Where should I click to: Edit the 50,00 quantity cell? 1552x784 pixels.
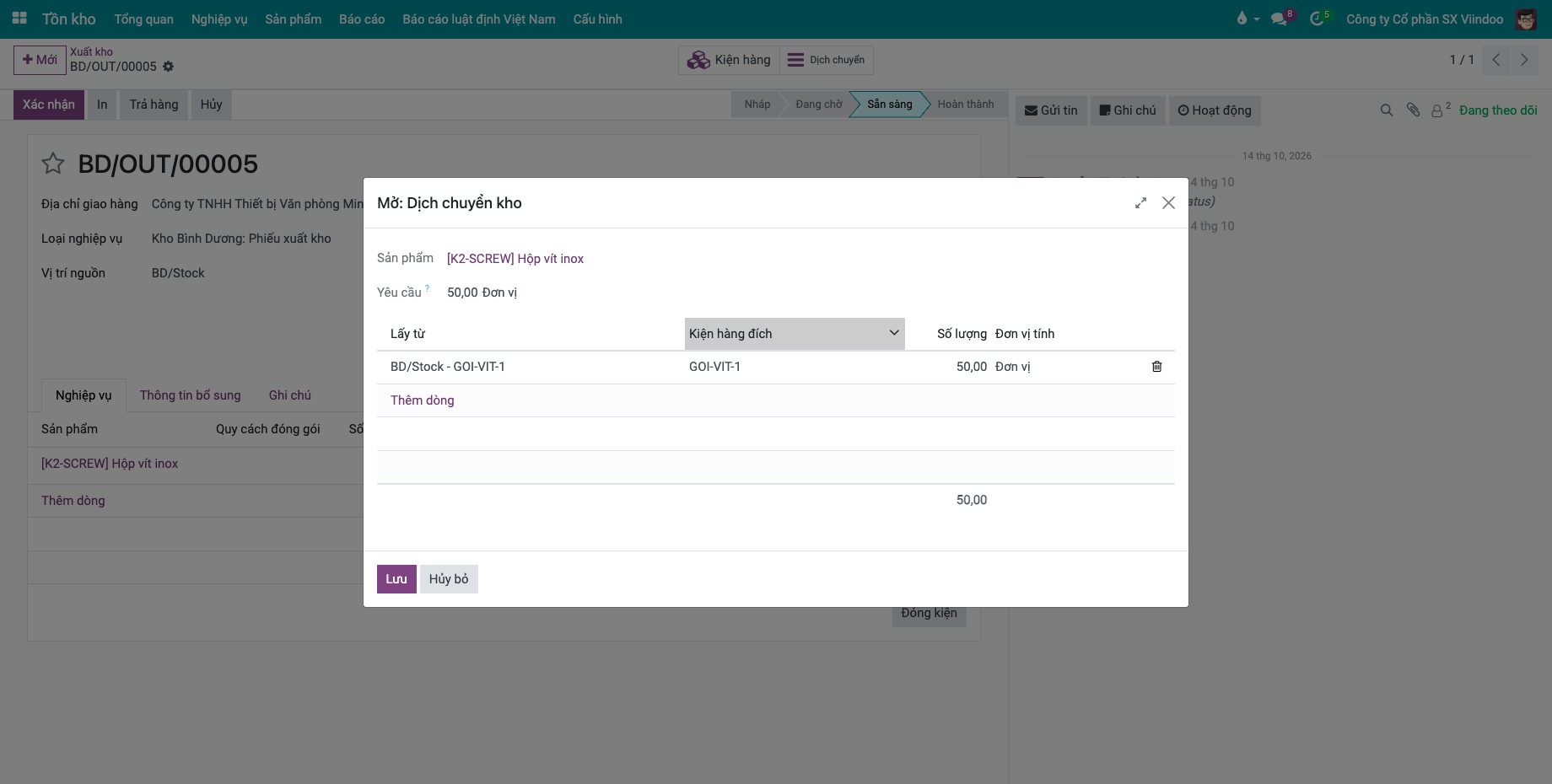949,367
